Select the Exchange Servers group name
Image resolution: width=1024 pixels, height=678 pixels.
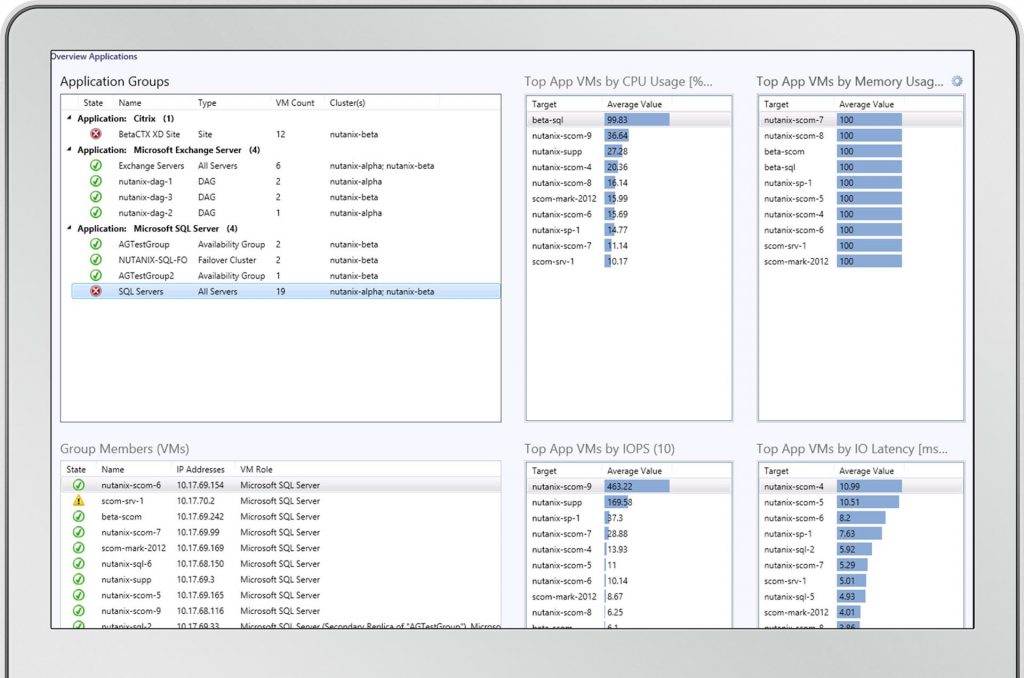151,165
